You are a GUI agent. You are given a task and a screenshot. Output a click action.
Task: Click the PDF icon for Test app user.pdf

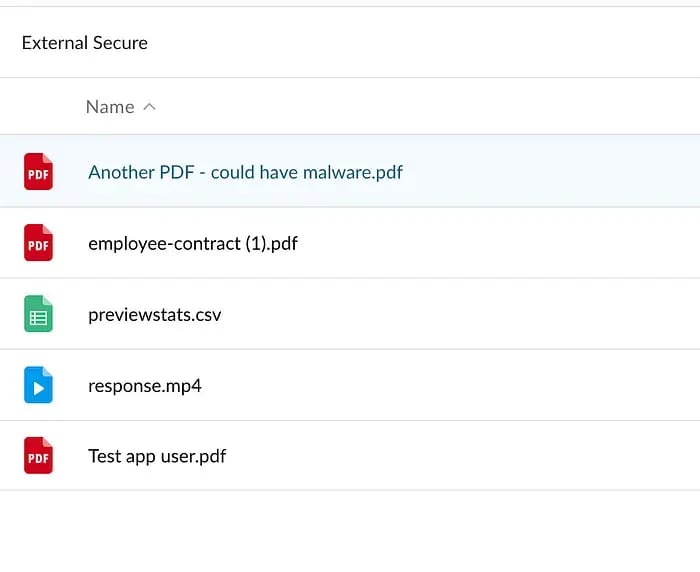pos(38,455)
